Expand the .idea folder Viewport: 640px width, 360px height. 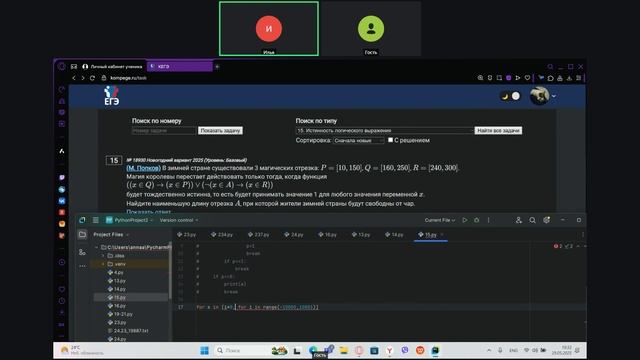pyautogui.click(x=103, y=256)
